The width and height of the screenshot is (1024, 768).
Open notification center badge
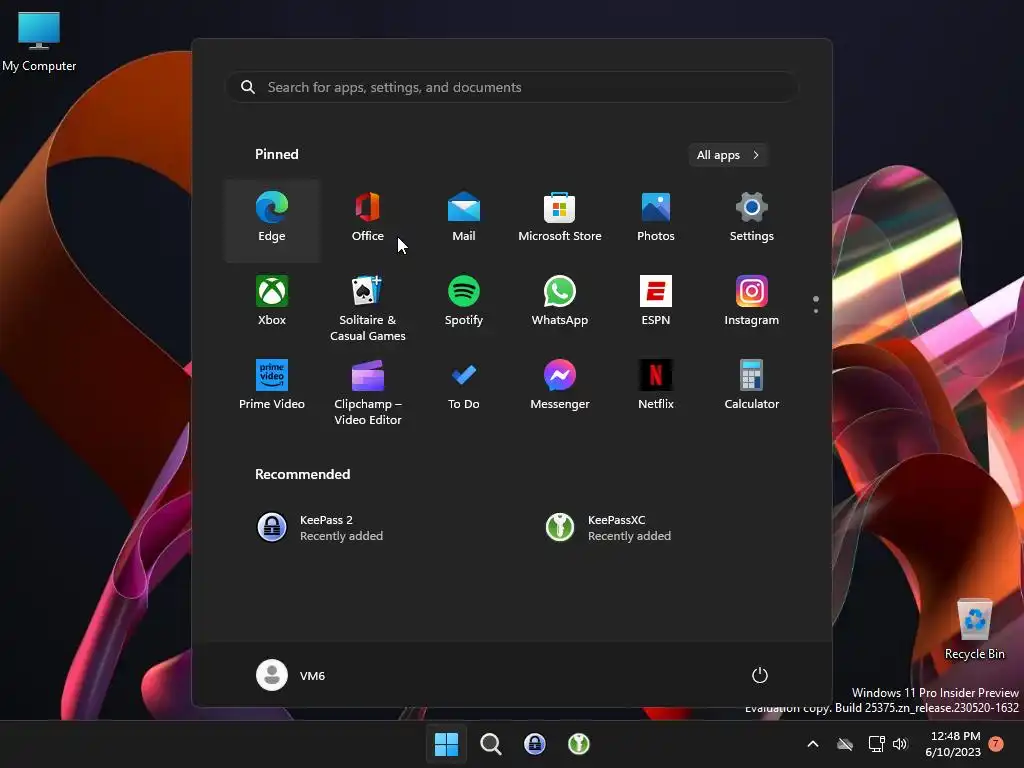pyautogui.click(x=996, y=744)
